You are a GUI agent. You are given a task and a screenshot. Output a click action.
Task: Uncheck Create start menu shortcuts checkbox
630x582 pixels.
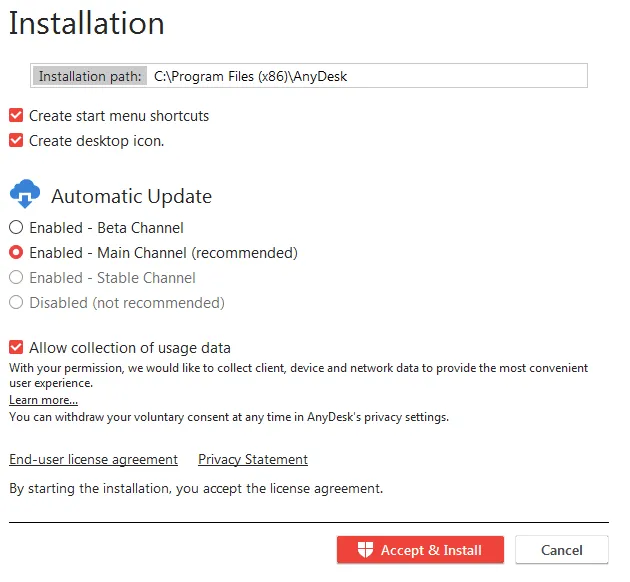16,115
